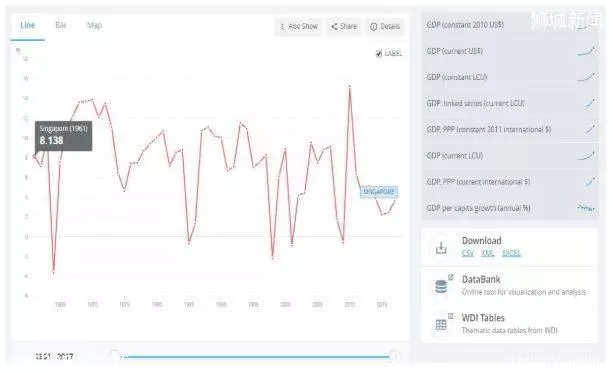Screen dimensions: 613x373
Task: Download data as EXCEL
Action: pos(511,253)
